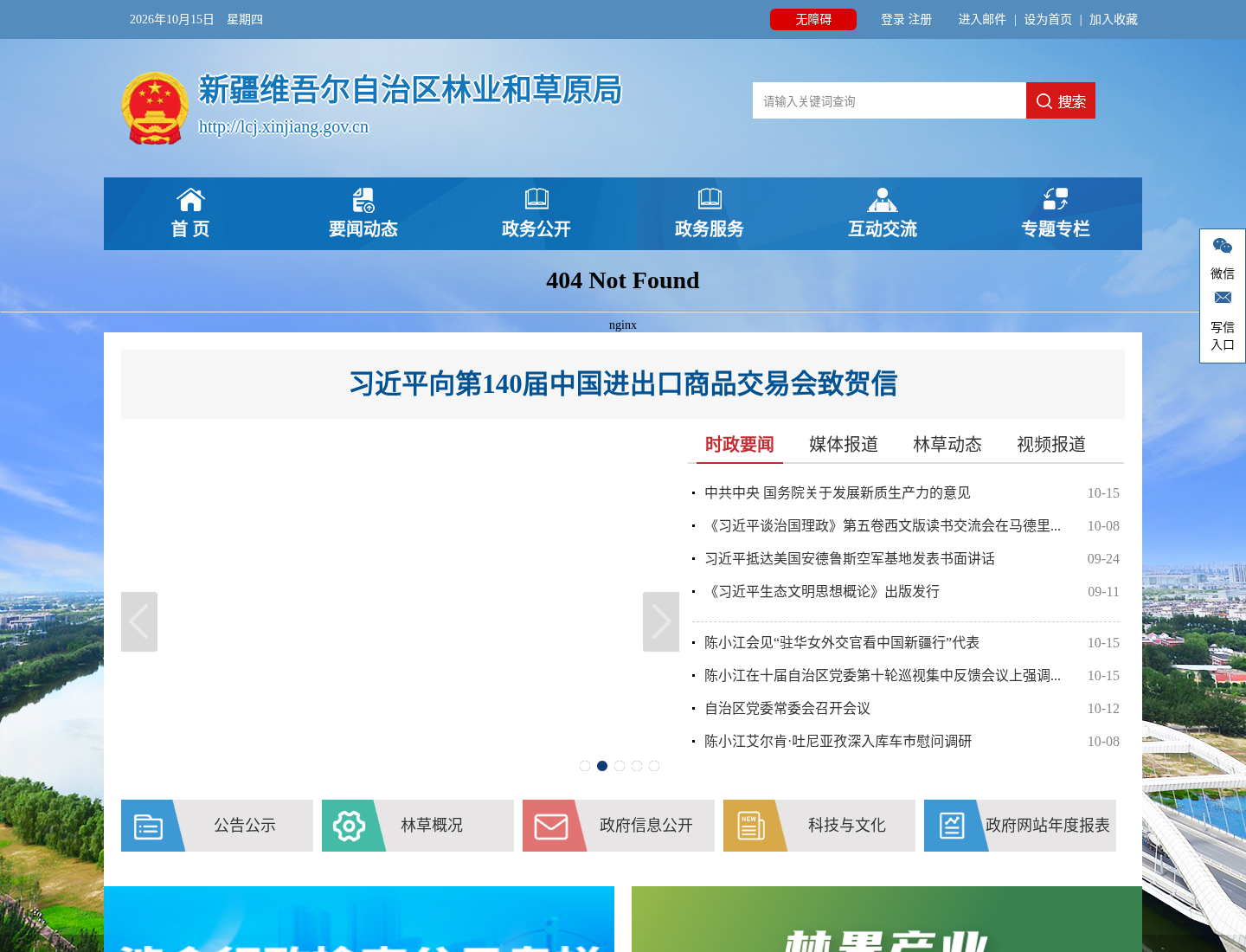Click the national emblem logo
The width and height of the screenshot is (1246, 952).
click(155, 108)
